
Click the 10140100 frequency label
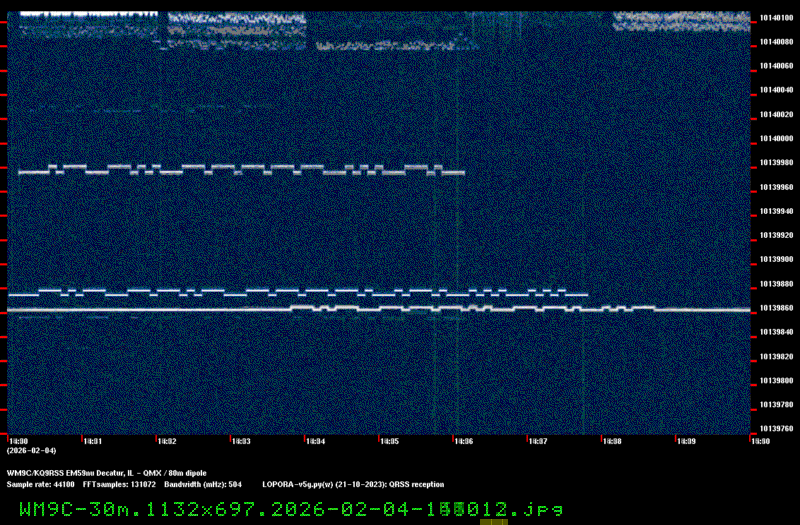click(x=776, y=18)
